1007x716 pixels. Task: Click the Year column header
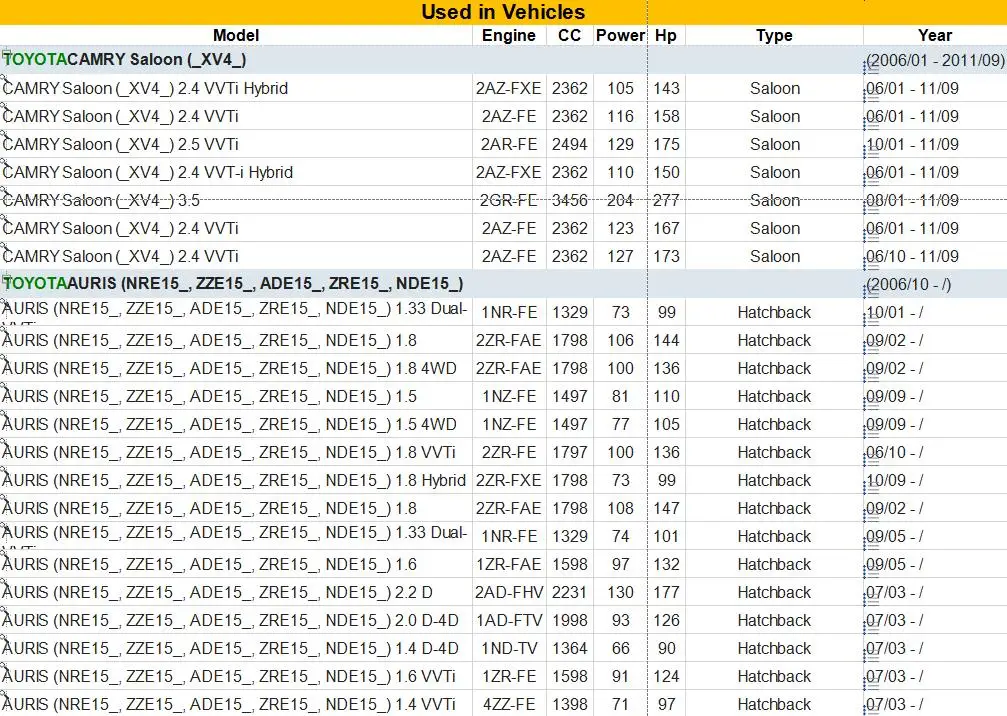[934, 35]
